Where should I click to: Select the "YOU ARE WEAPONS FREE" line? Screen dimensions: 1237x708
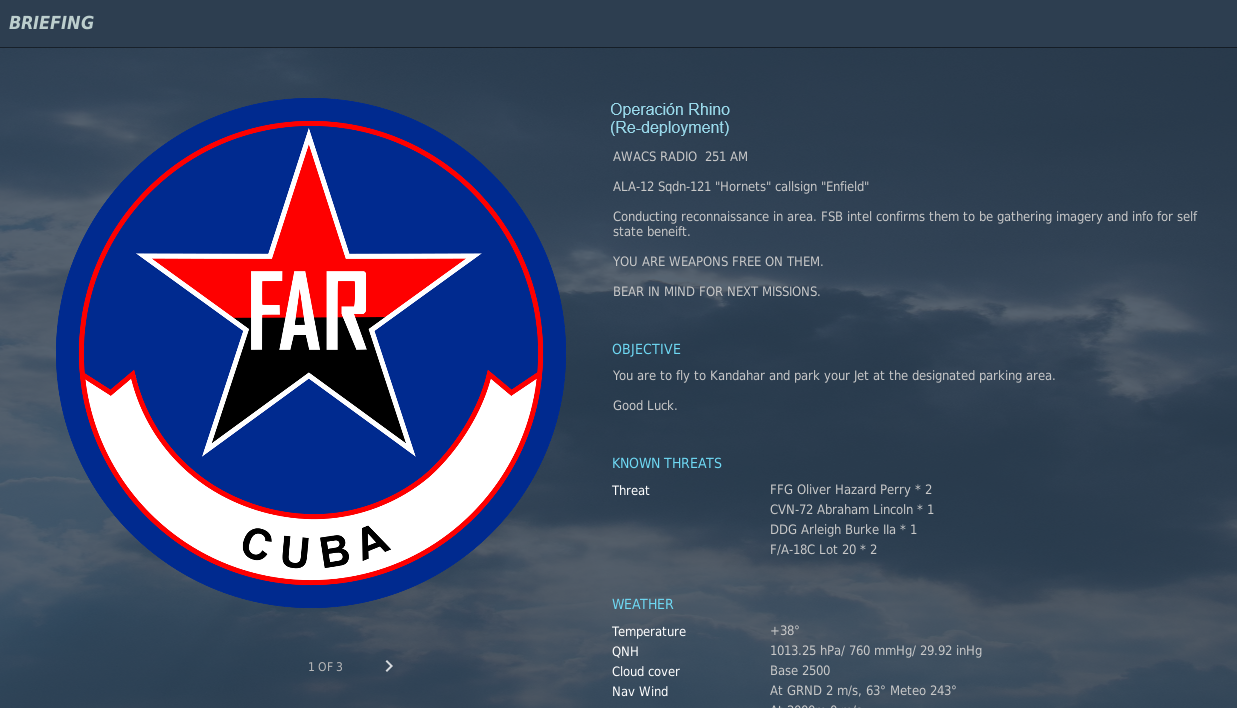point(717,262)
